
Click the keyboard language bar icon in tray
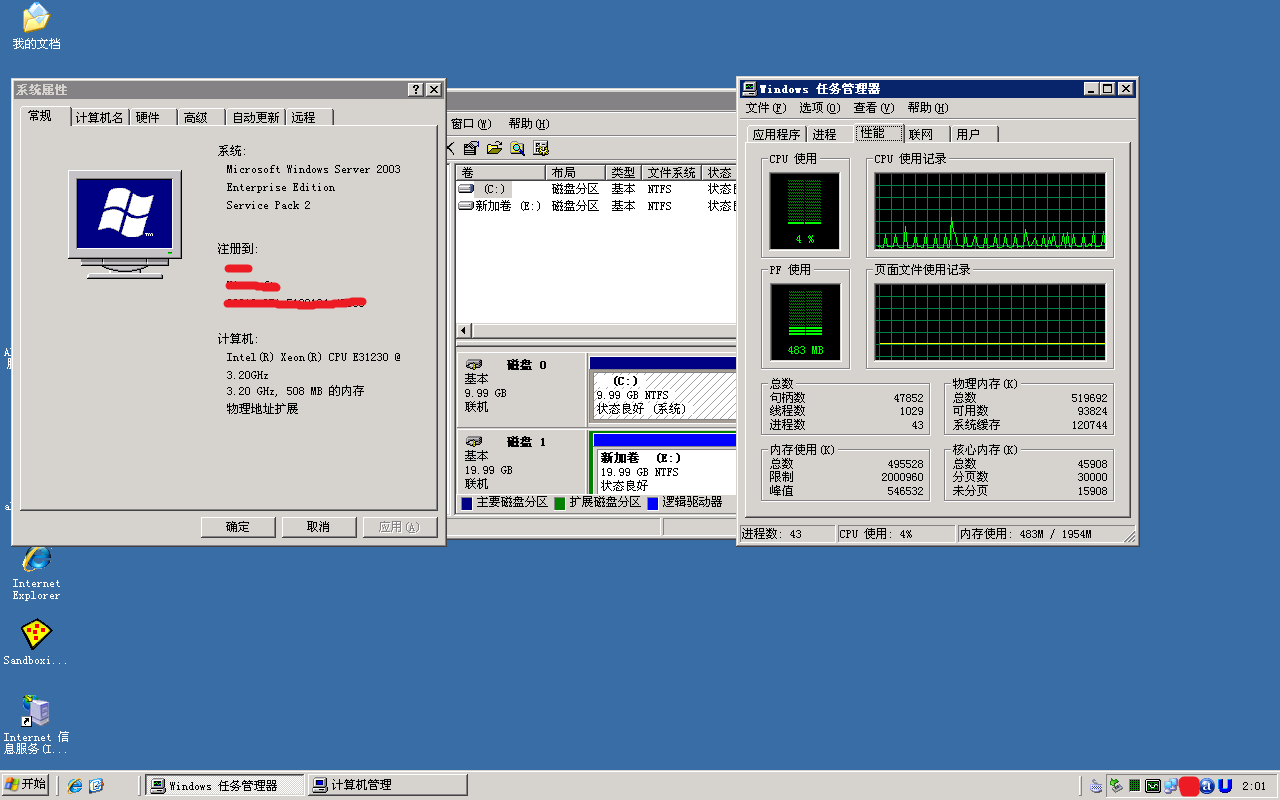point(1096,786)
